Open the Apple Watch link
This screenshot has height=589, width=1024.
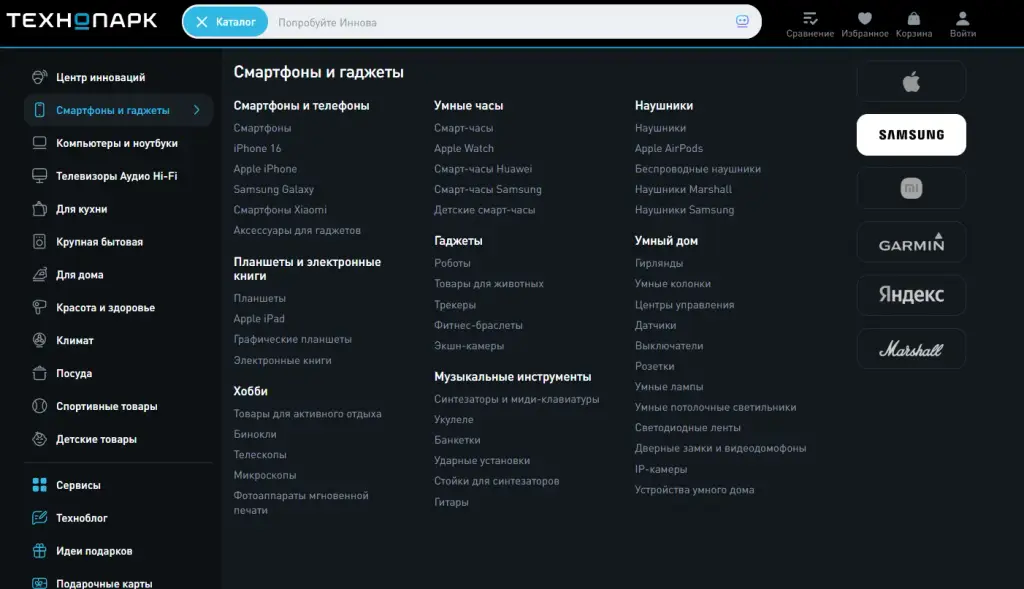point(464,148)
